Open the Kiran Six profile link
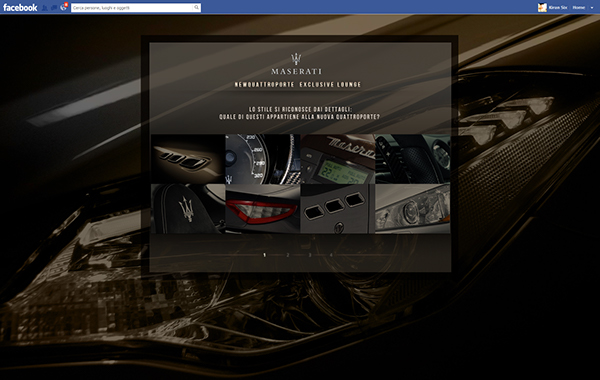The width and height of the screenshot is (600, 380). [558, 7]
